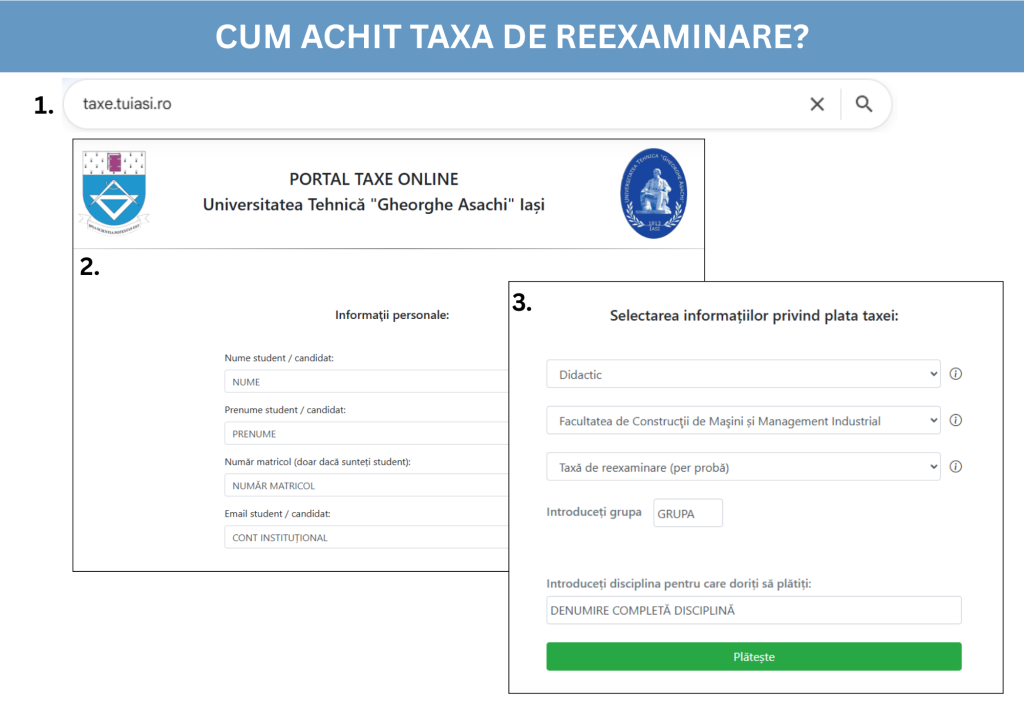This screenshot has width=1024, height=724.
Task: Expand the Facultatea de Construcții de Mașini dropdown
Action: click(743, 421)
